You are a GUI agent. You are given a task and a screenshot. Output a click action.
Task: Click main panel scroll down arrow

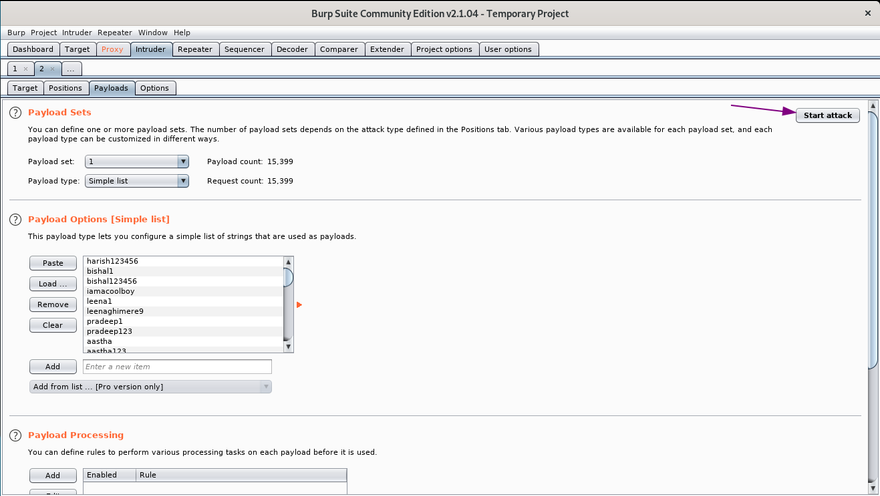pyautogui.click(x=873, y=488)
